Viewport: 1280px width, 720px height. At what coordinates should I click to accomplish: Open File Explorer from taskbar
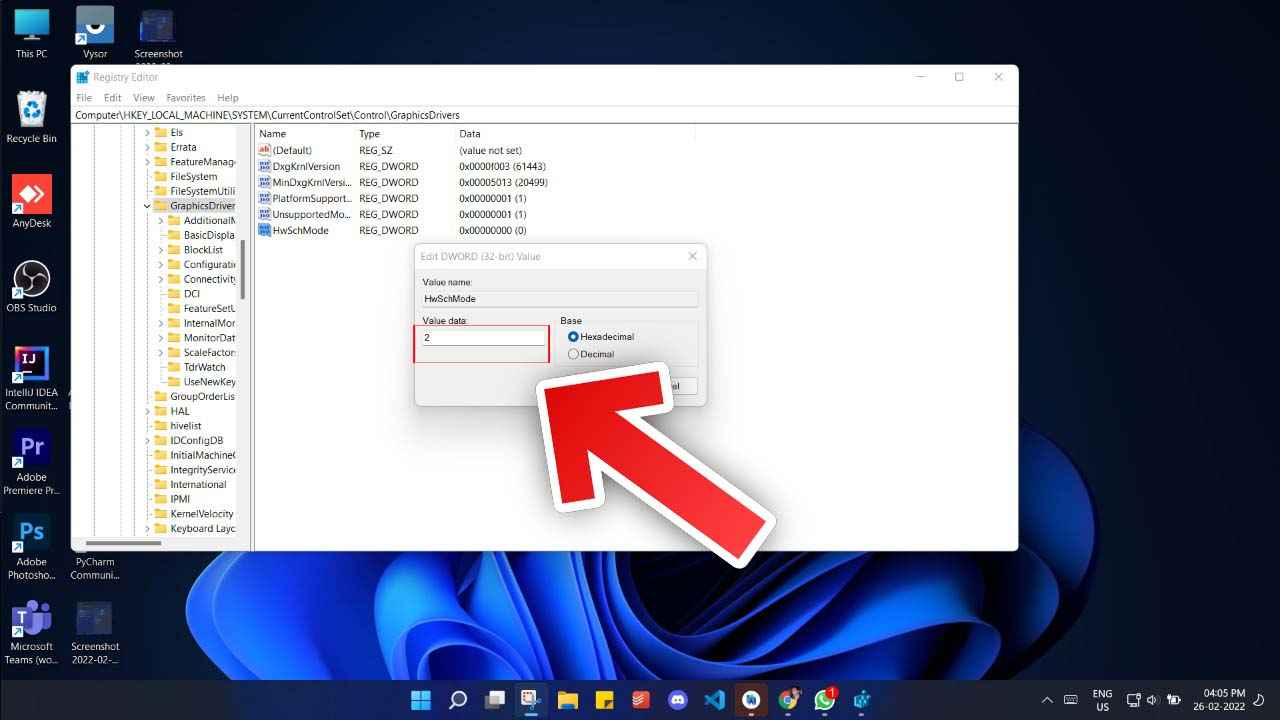coord(568,700)
